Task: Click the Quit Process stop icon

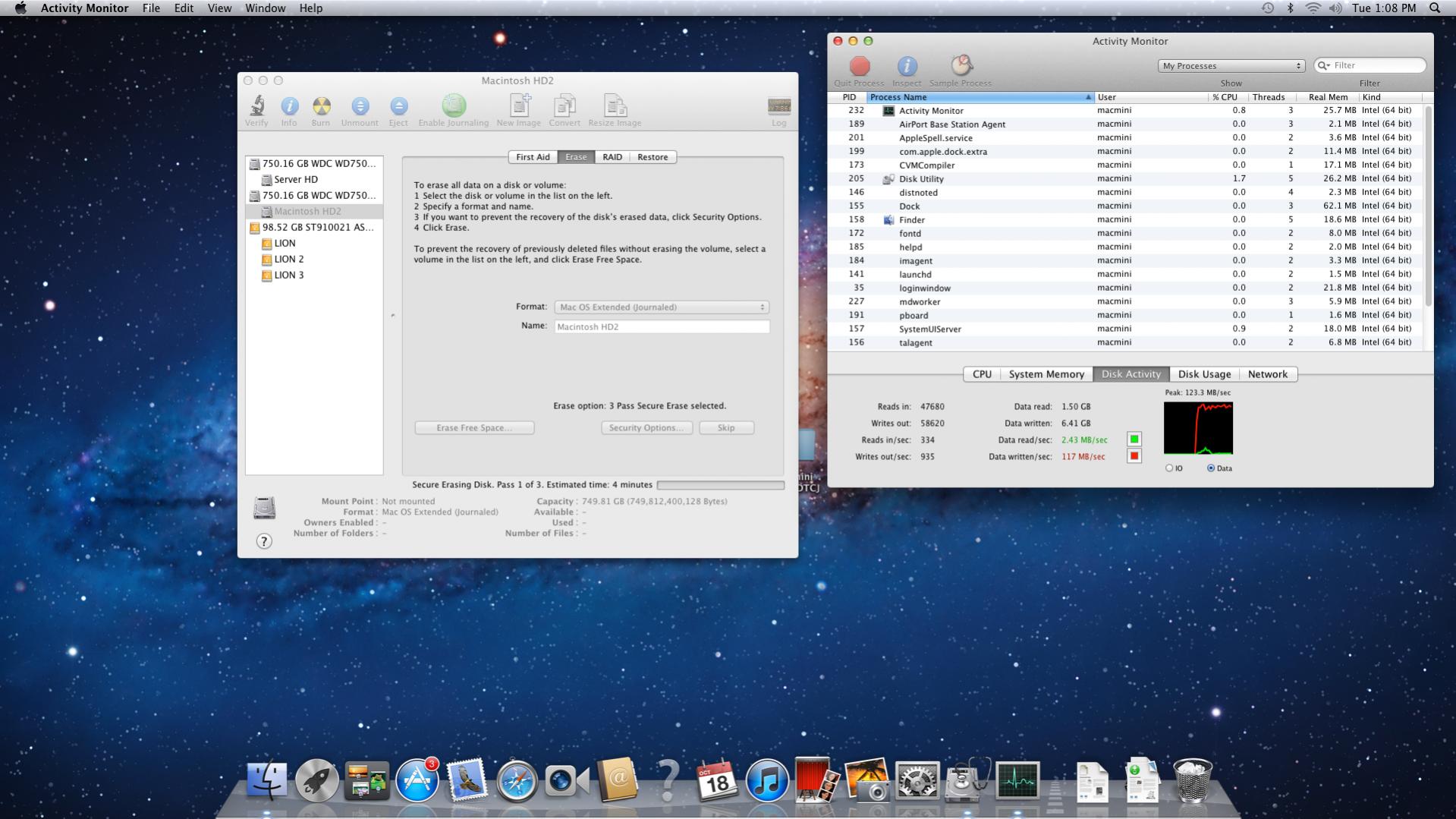Action: [x=859, y=67]
